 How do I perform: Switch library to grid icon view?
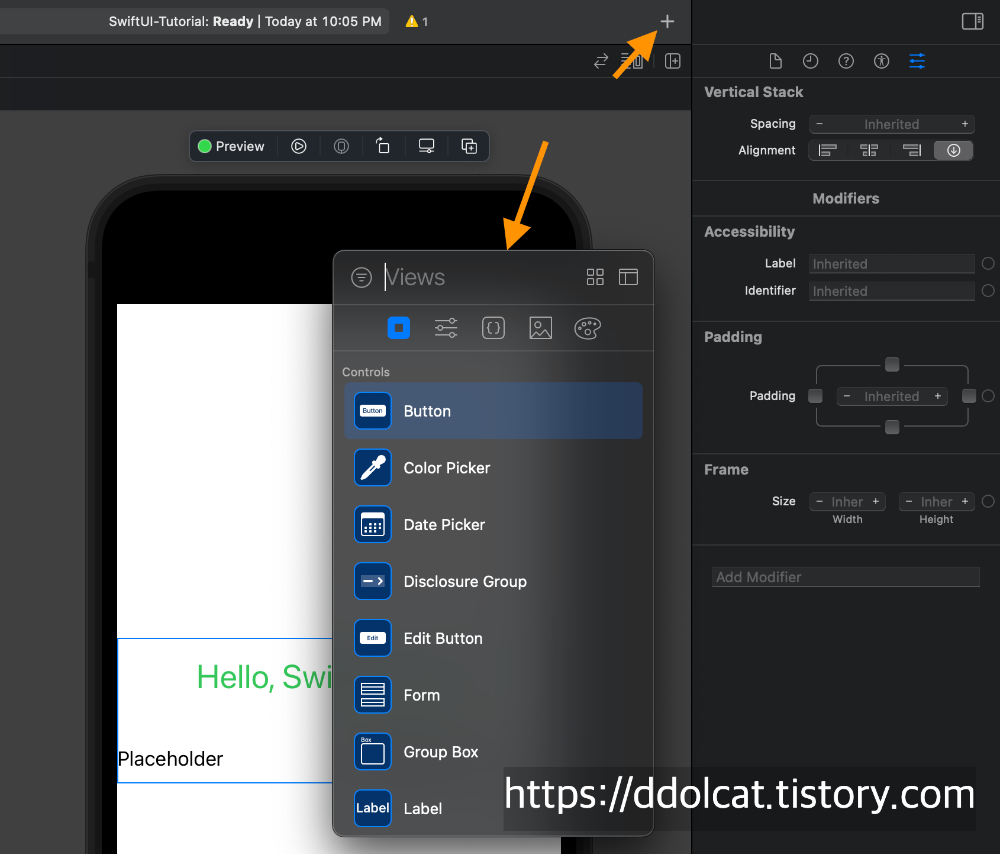click(x=595, y=277)
